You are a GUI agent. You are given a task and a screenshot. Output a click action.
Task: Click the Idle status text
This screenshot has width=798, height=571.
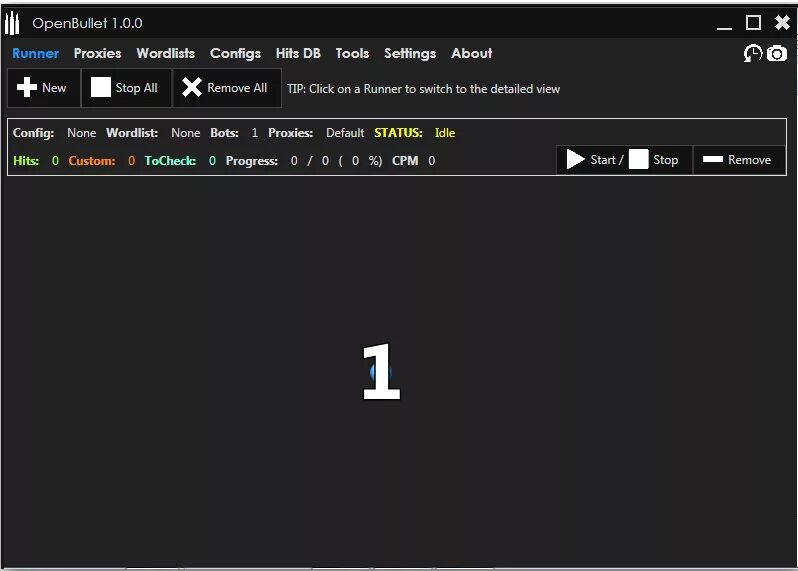coord(445,133)
